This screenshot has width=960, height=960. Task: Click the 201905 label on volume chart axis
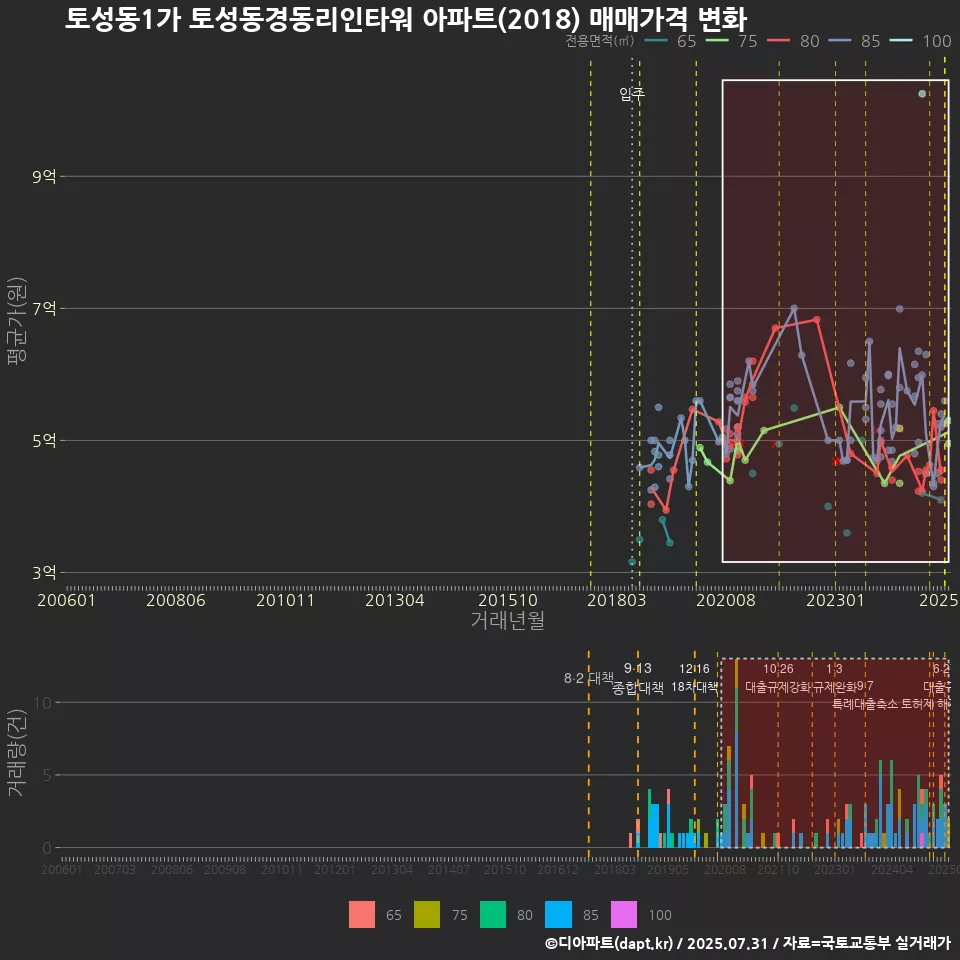point(668,870)
